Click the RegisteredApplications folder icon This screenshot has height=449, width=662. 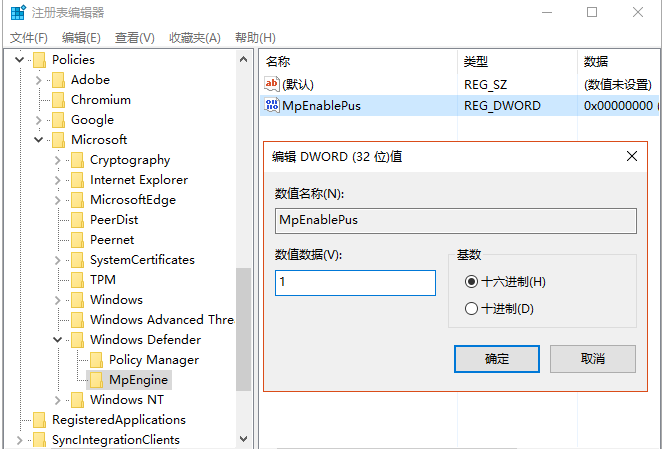(x=40, y=420)
